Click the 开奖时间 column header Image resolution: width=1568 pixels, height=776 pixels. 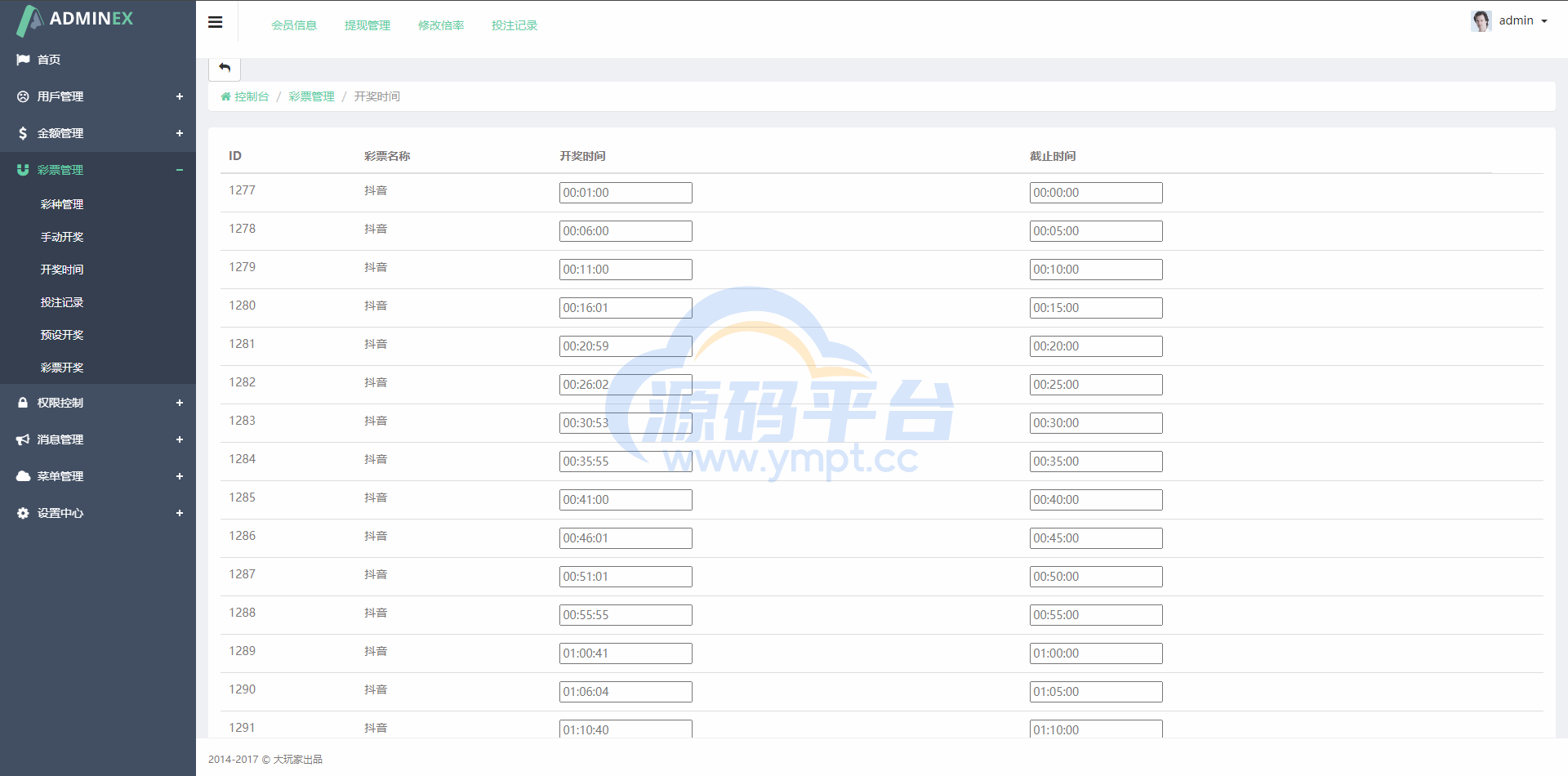tap(582, 156)
